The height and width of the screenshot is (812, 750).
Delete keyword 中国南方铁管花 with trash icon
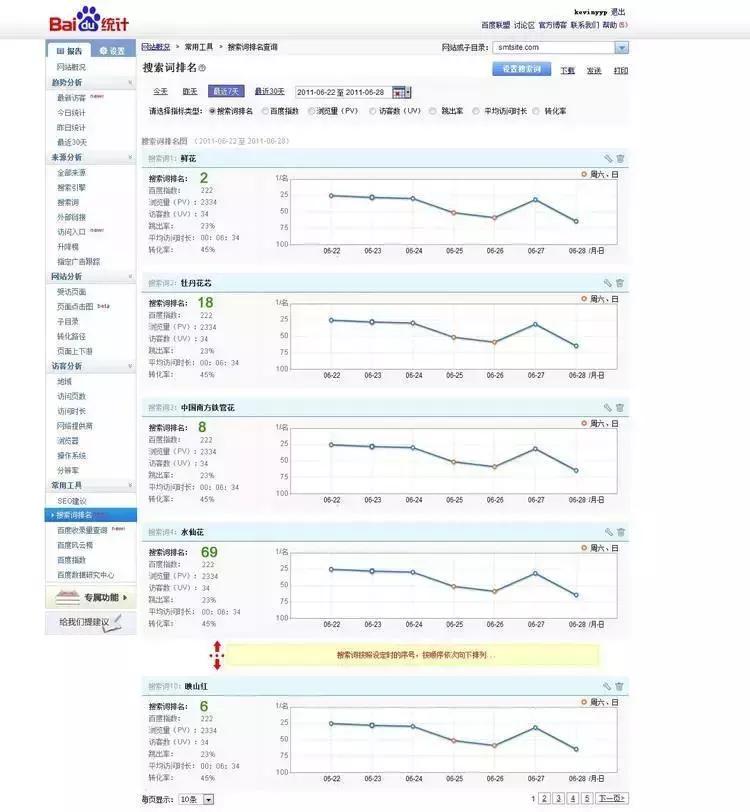pyautogui.click(x=620, y=408)
